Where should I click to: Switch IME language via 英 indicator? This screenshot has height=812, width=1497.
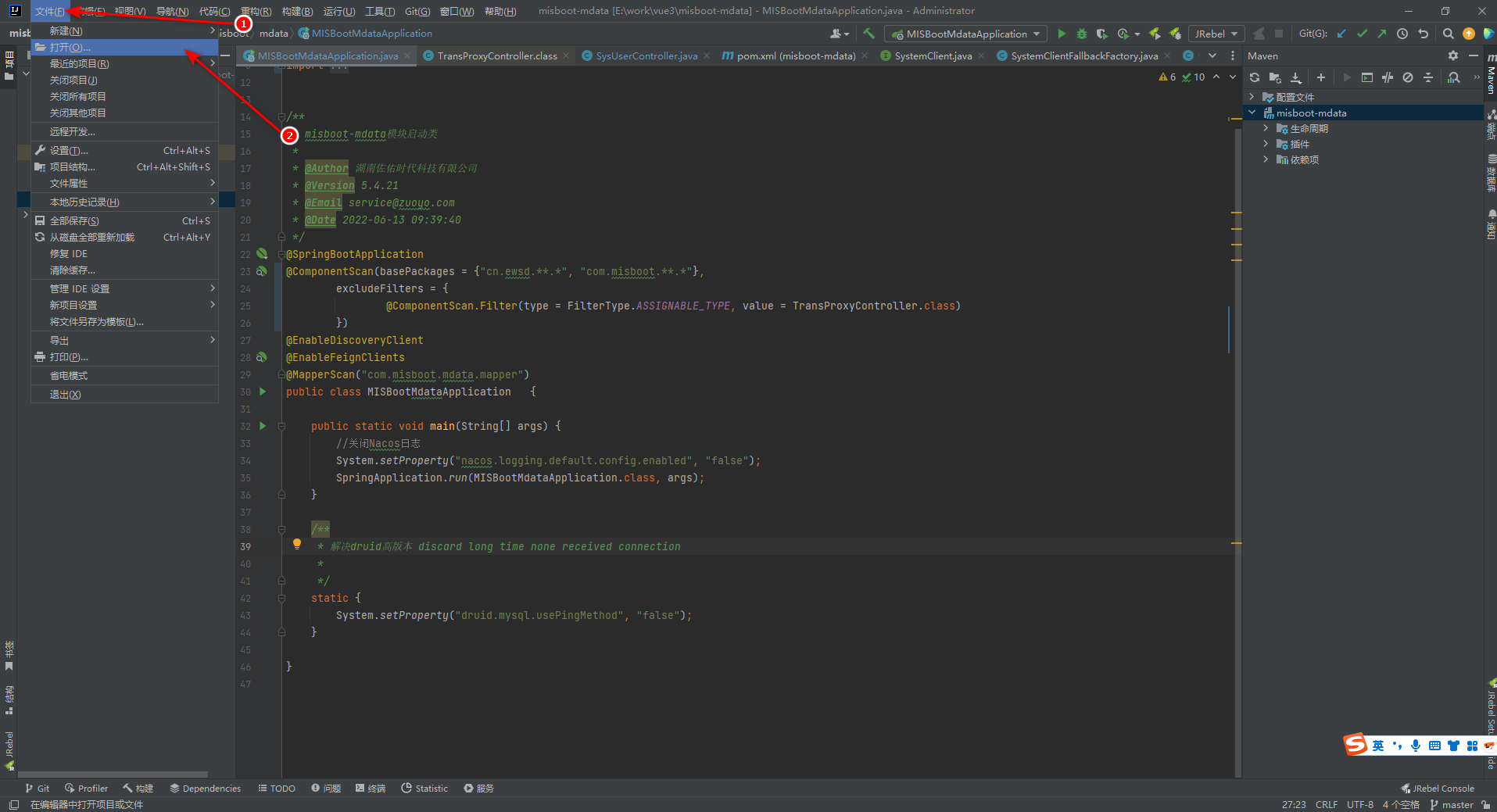[1377, 746]
